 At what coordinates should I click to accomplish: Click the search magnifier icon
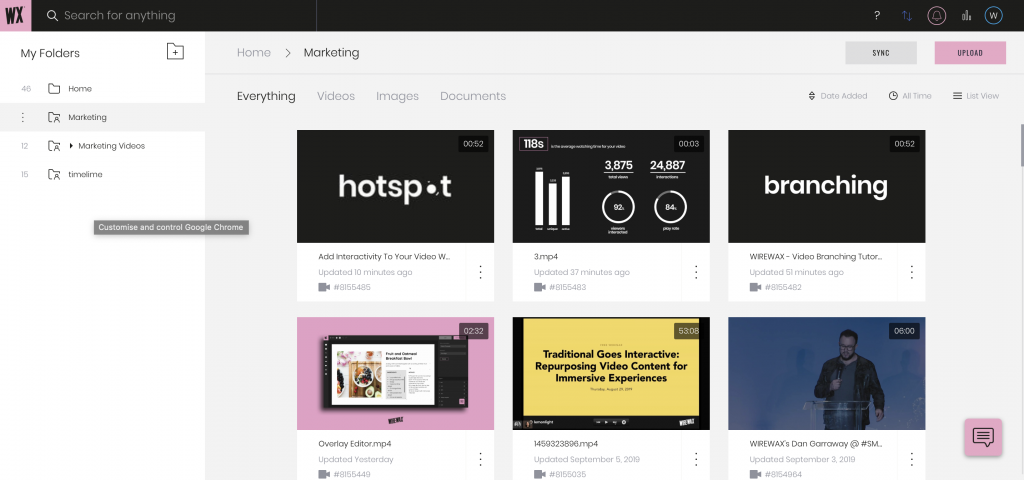[x=52, y=16]
